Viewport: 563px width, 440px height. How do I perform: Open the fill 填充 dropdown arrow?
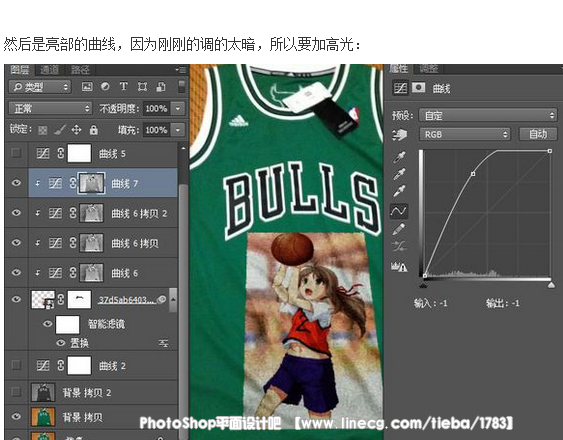178,130
